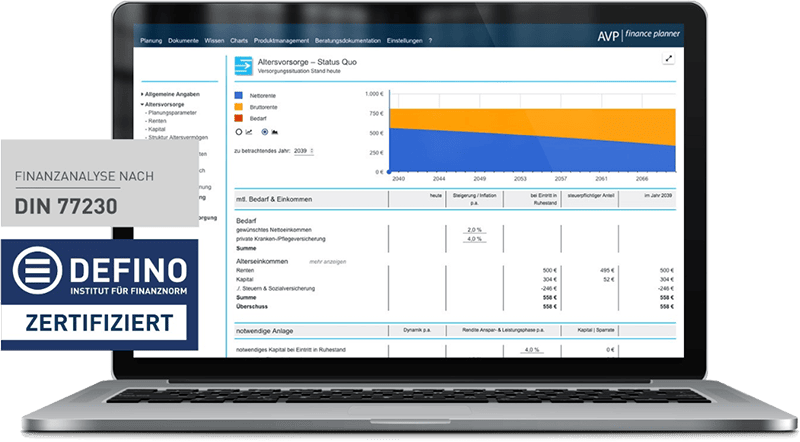Click the AVP finance planner logo
The width and height of the screenshot is (800, 442).
[638, 35]
